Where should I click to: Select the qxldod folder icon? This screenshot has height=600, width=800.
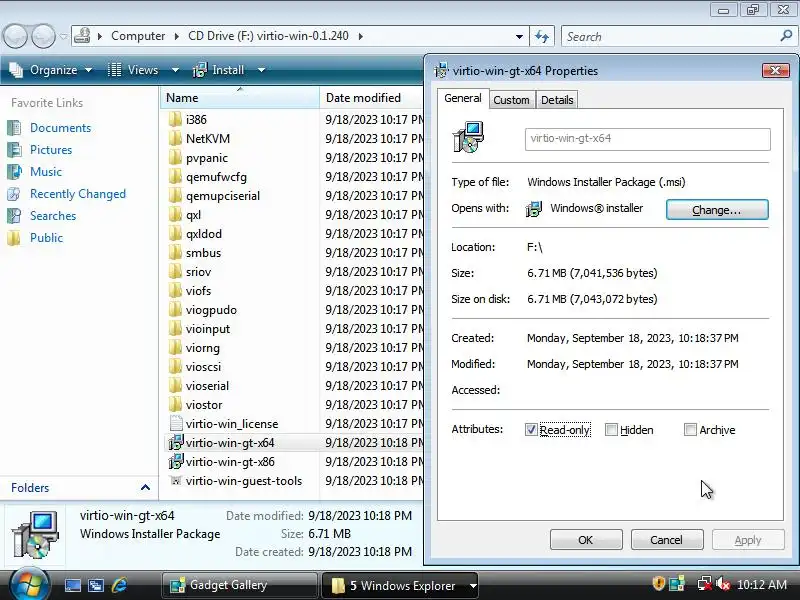tap(175, 234)
